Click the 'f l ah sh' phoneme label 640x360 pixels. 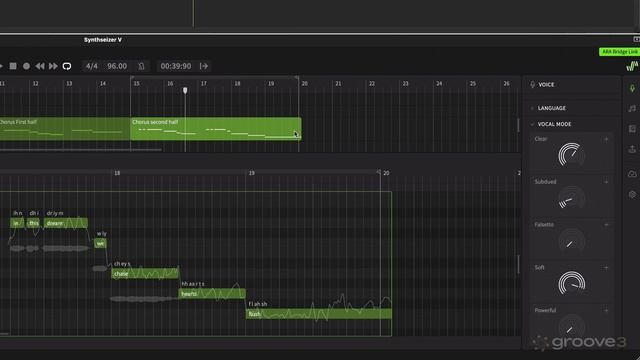258,304
